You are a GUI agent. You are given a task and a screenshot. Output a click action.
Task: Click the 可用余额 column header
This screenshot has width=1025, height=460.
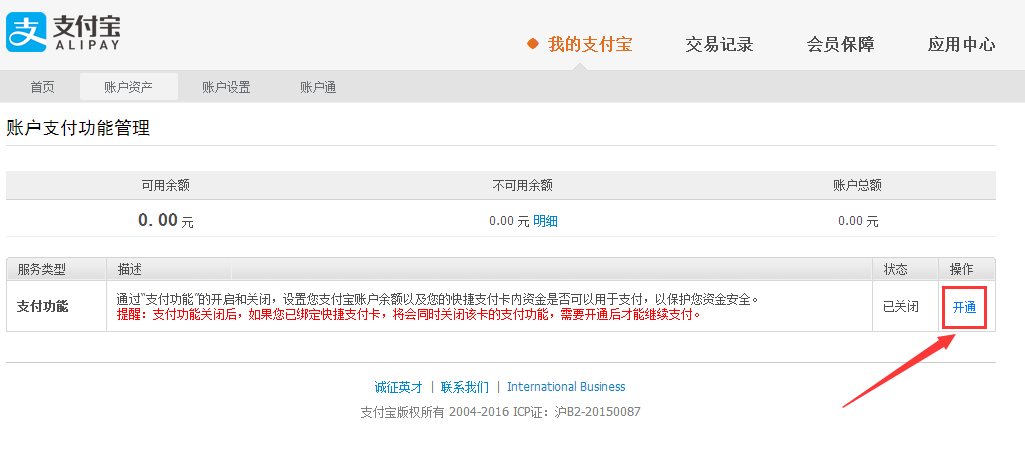click(x=166, y=186)
